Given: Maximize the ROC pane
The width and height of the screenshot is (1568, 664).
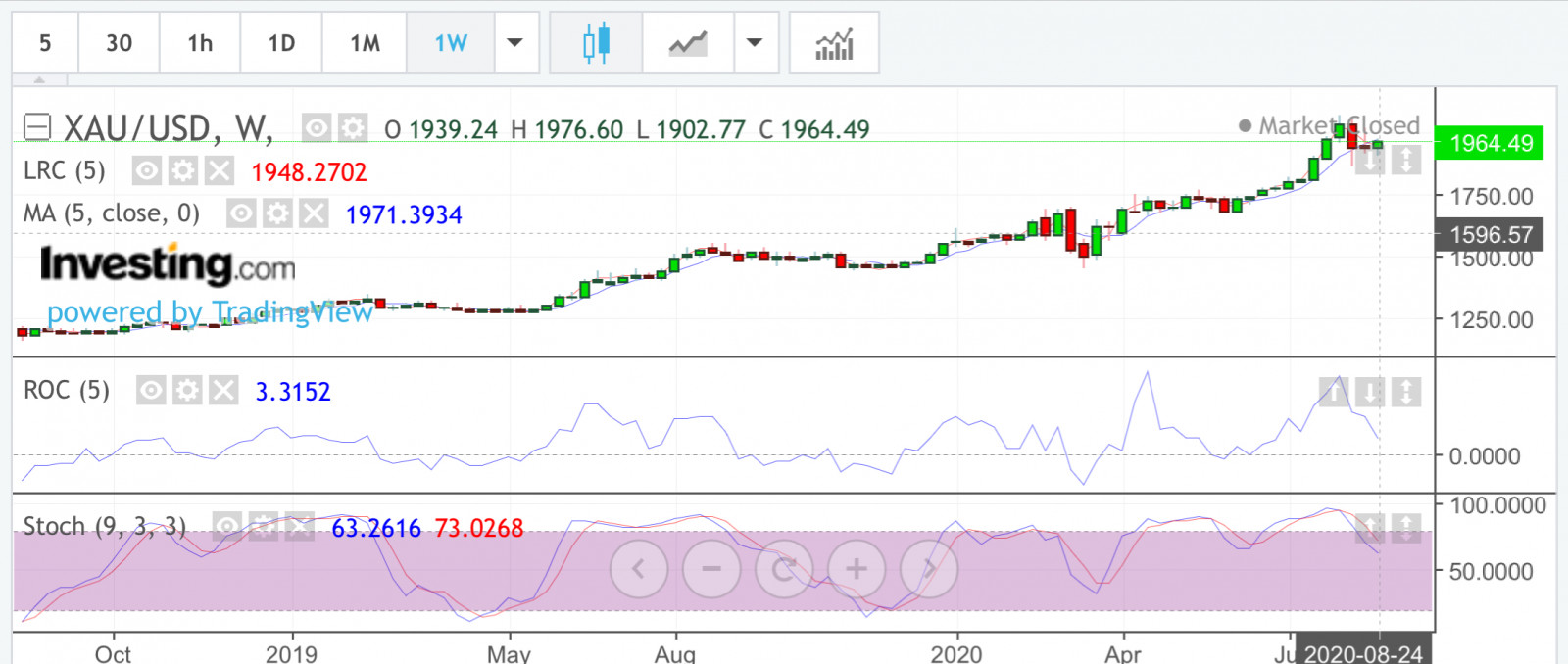Looking at the screenshot, I should coord(1406,392).
